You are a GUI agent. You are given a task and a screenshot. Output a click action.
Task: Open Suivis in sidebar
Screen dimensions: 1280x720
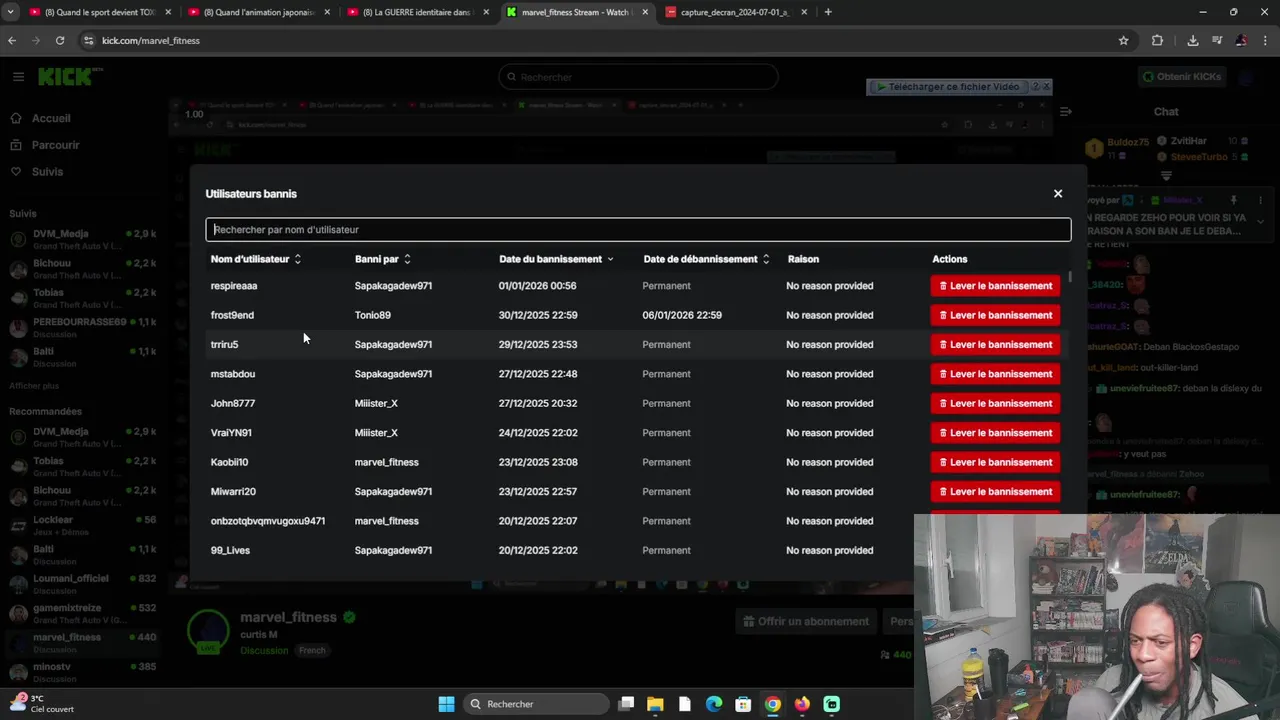[47, 172]
